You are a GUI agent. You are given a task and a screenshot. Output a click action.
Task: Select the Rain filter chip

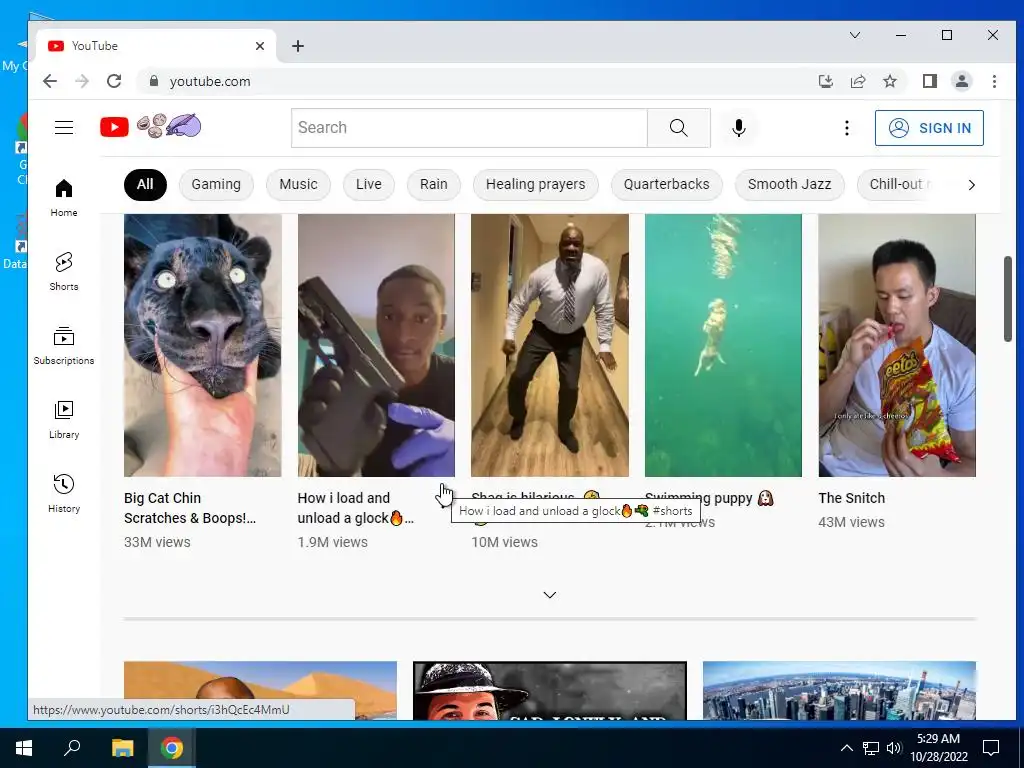[434, 185]
